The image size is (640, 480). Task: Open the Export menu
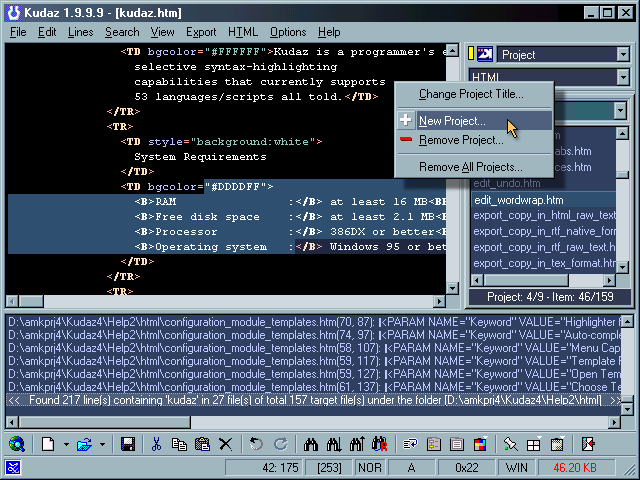[x=201, y=32]
